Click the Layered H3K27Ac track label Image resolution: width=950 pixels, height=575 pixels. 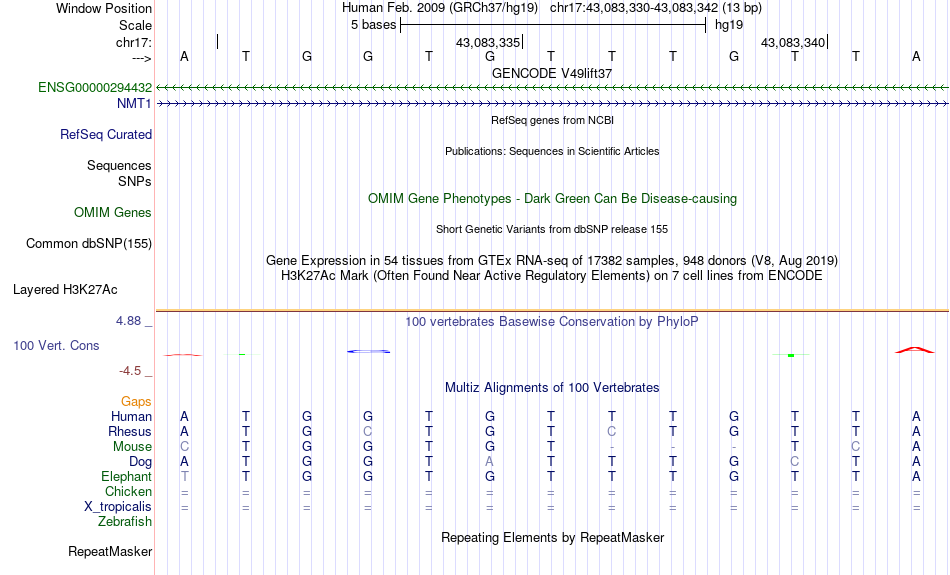pyautogui.click(x=65, y=290)
